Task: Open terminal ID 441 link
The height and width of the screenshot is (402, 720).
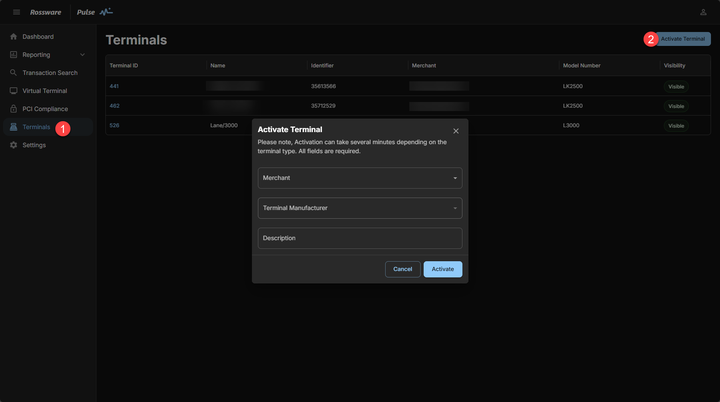Action: pos(114,87)
